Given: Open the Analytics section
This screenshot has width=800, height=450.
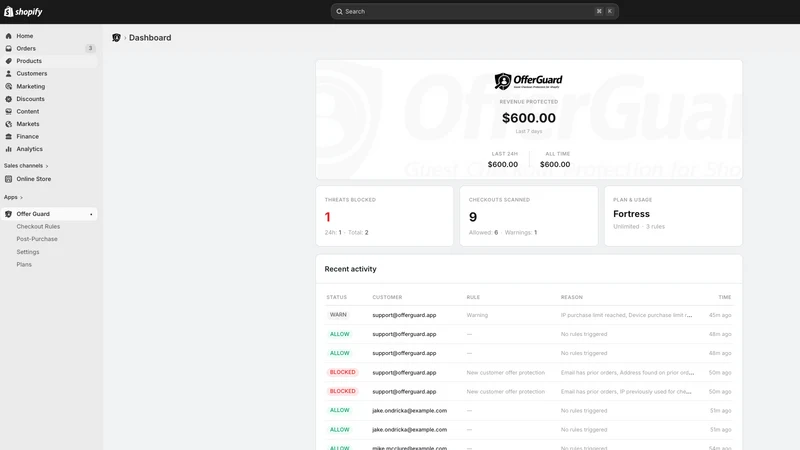Looking at the screenshot, I should (x=48, y=149).
